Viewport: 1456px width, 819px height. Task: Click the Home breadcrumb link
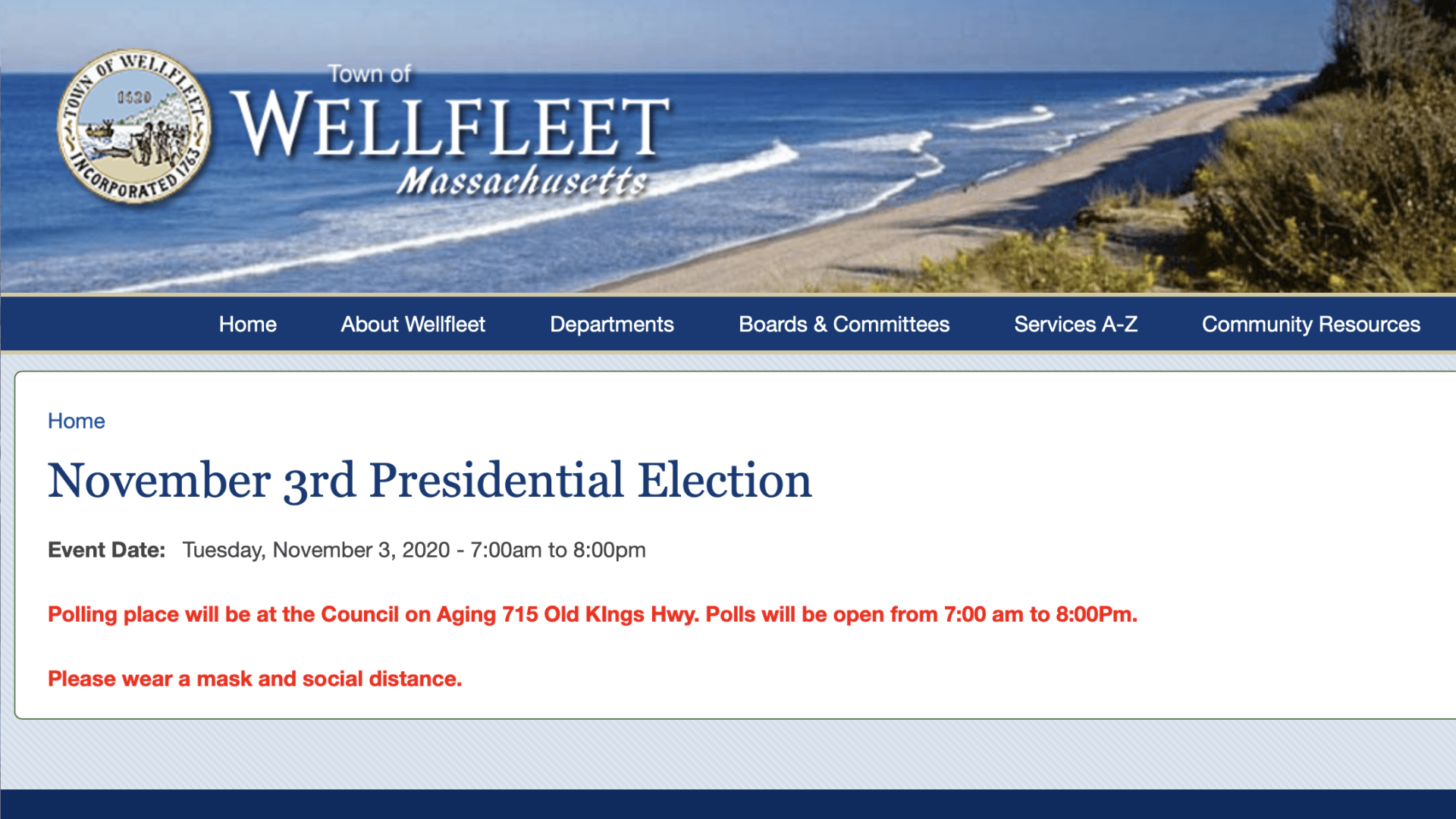[x=76, y=421]
